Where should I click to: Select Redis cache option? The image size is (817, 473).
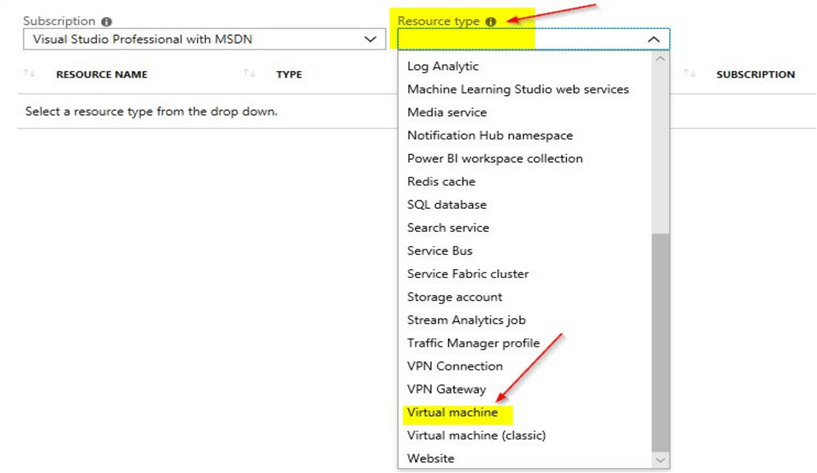[441, 181]
